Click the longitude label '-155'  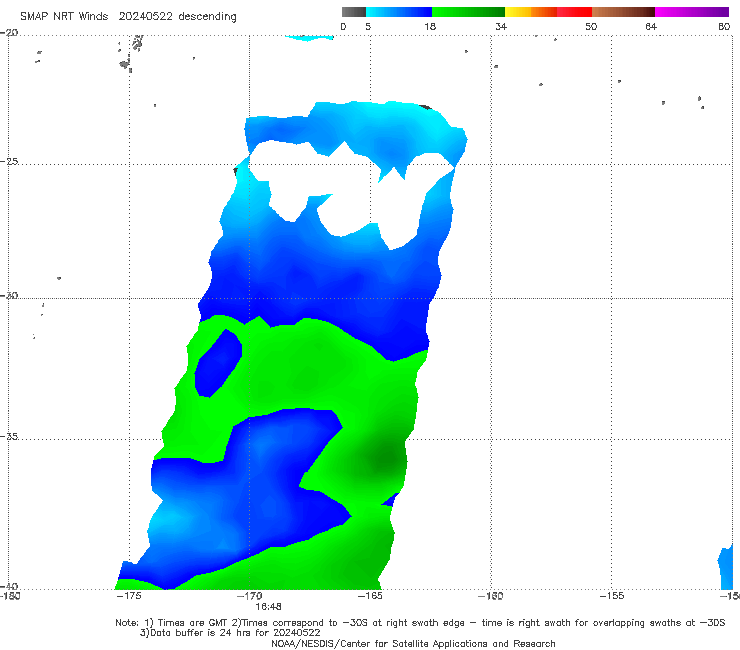612,596
